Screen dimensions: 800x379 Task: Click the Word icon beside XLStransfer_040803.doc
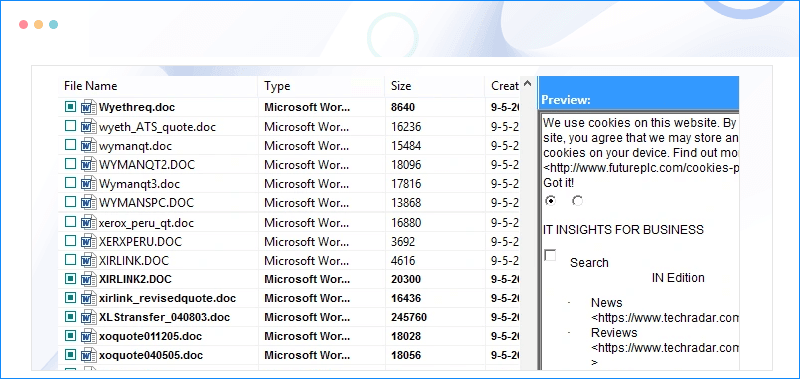click(x=89, y=317)
